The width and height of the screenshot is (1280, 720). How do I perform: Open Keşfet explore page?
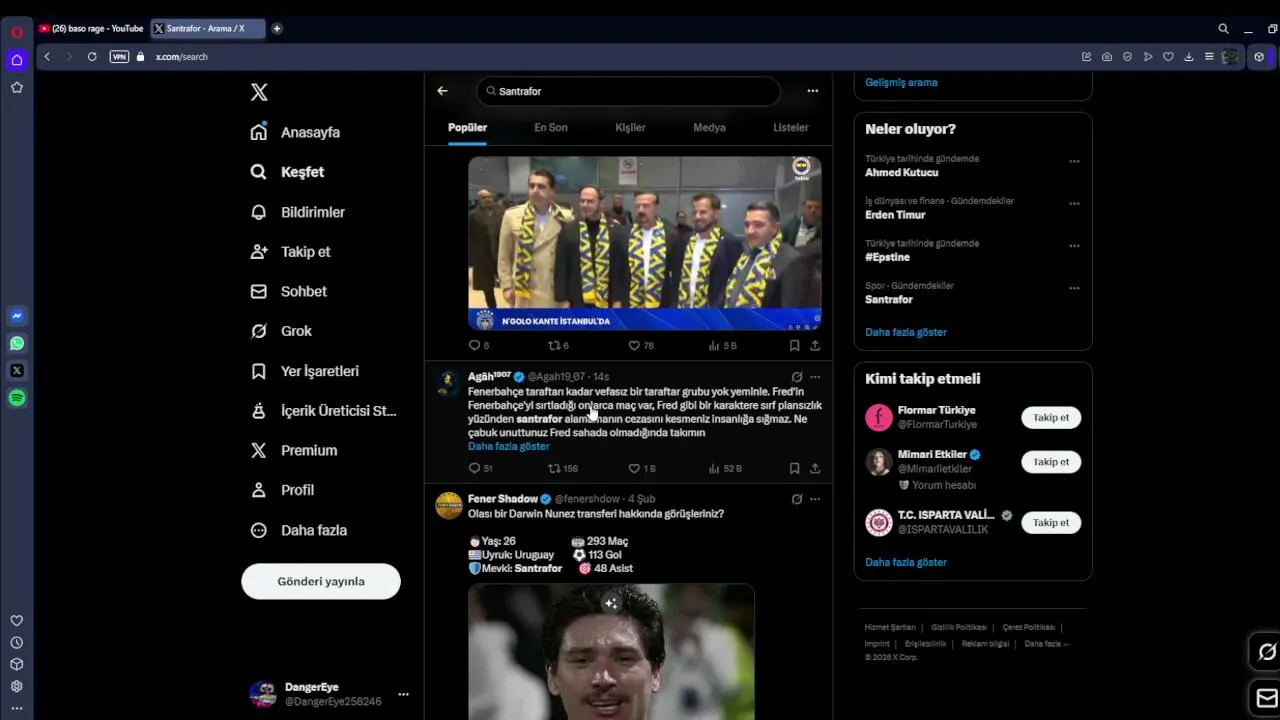click(x=287, y=172)
